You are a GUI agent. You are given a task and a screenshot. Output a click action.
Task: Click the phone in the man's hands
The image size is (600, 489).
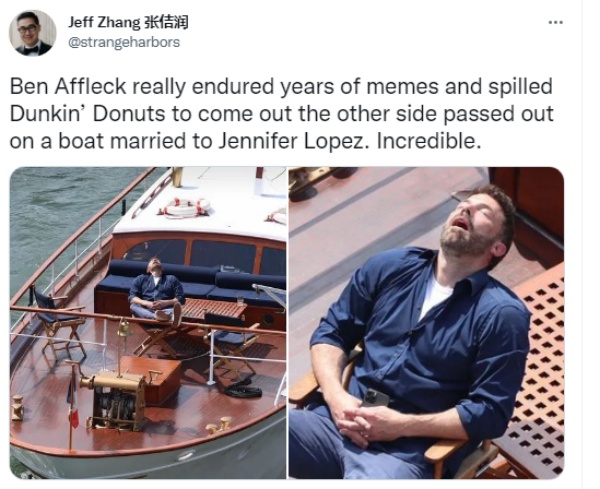click(375, 398)
